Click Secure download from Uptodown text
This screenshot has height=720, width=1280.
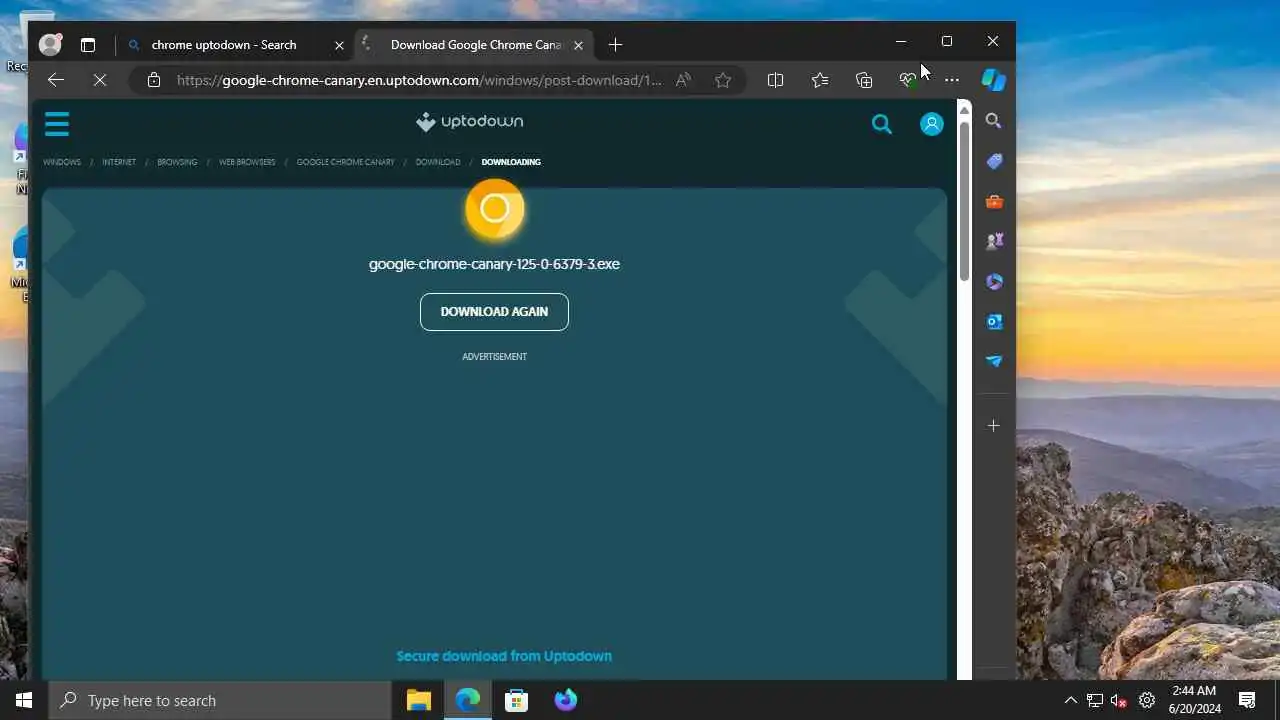(x=504, y=656)
